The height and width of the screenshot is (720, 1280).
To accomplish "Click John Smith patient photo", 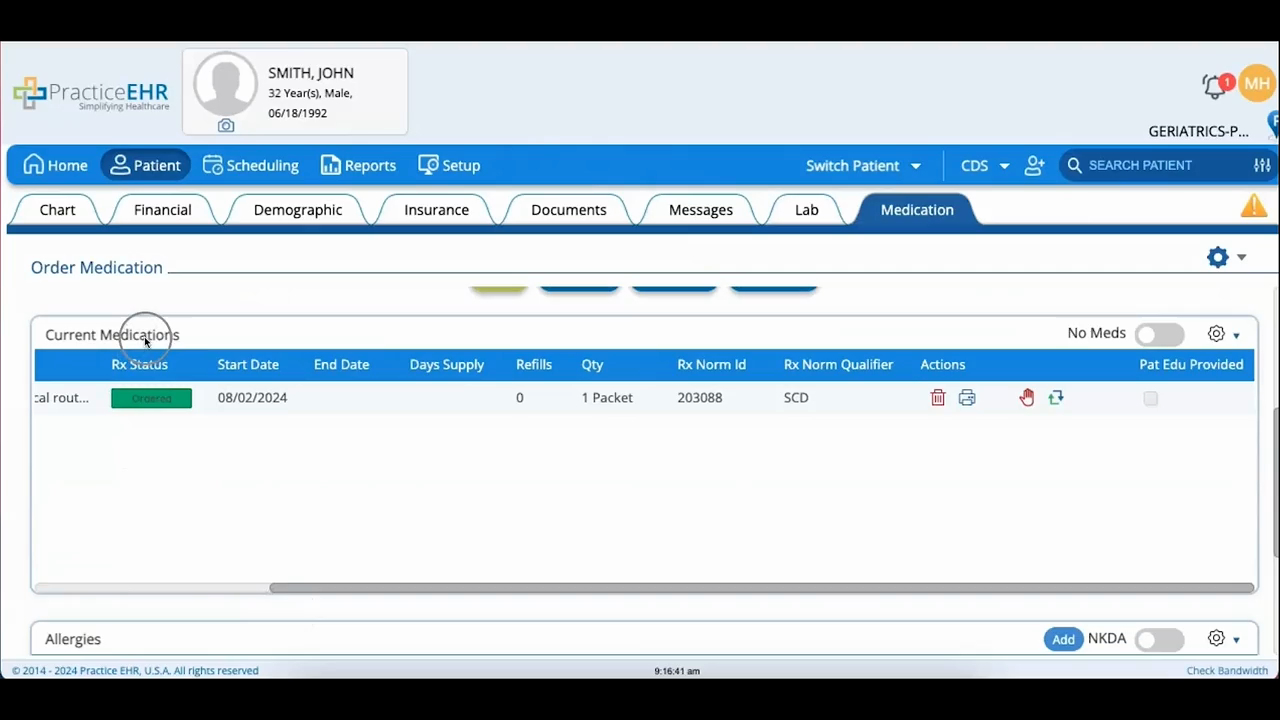I will pyautogui.click(x=226, y=84).
